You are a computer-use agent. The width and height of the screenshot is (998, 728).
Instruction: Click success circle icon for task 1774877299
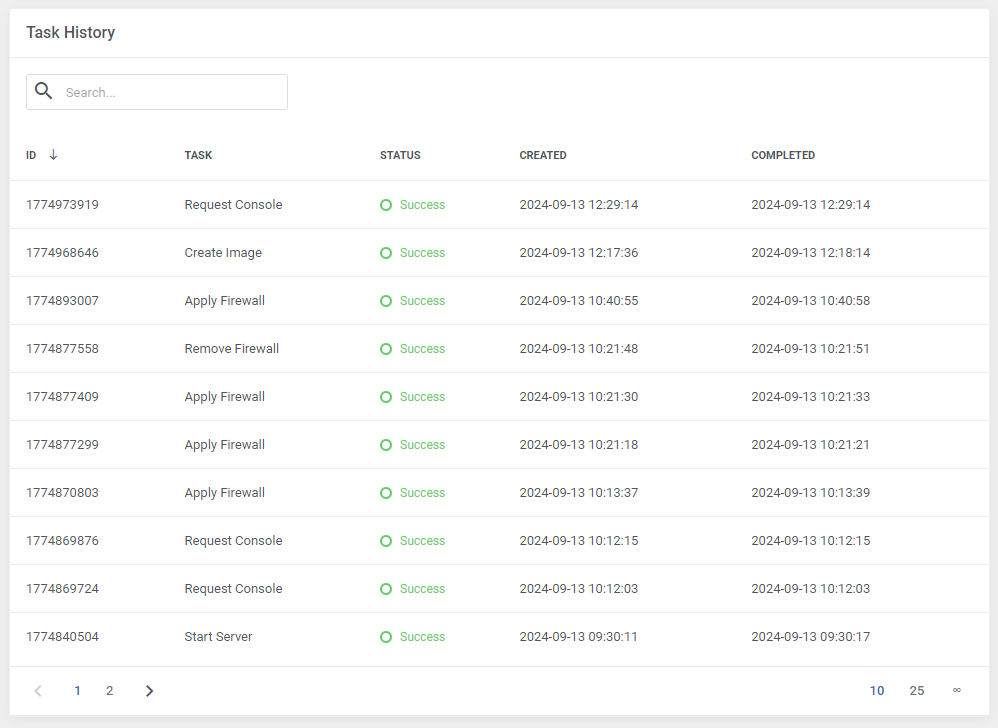coord(386,445)
